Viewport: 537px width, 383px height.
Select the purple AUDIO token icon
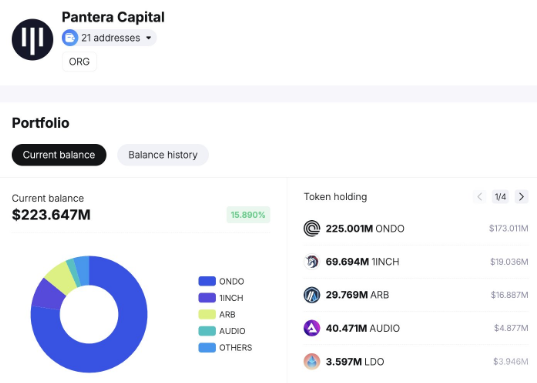pos(312,328)
